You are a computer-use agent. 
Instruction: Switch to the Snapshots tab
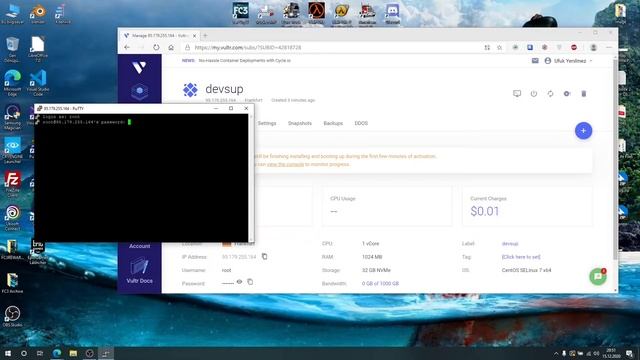(300, 123)
